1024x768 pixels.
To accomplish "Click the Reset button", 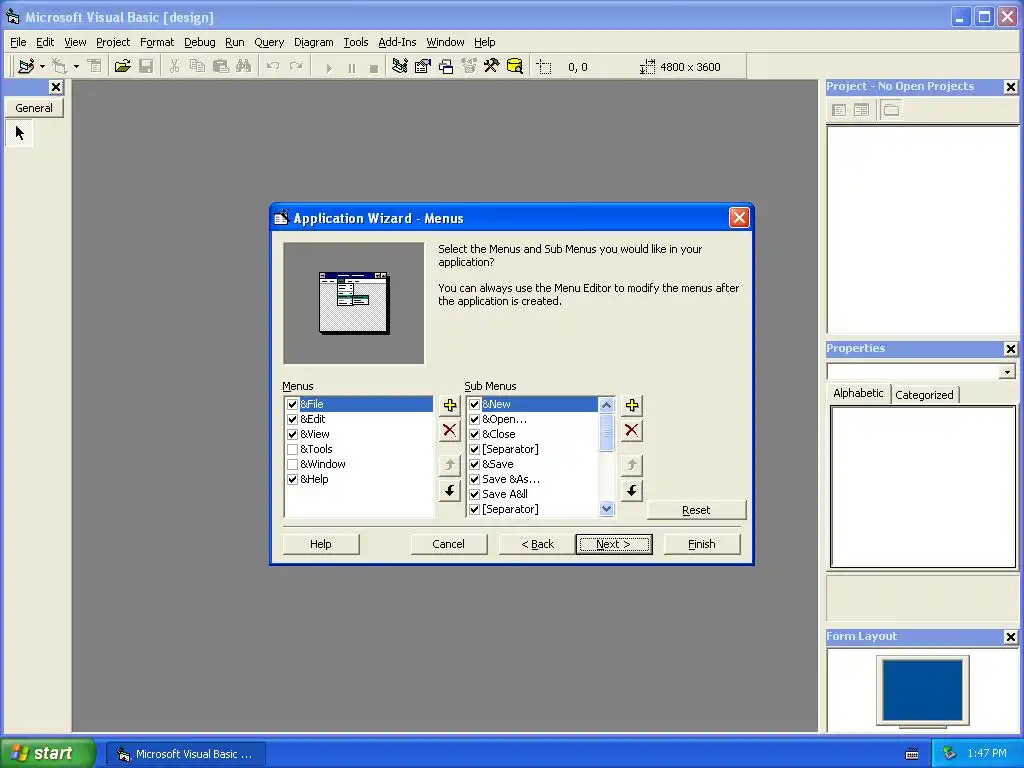I will point(696,510).
